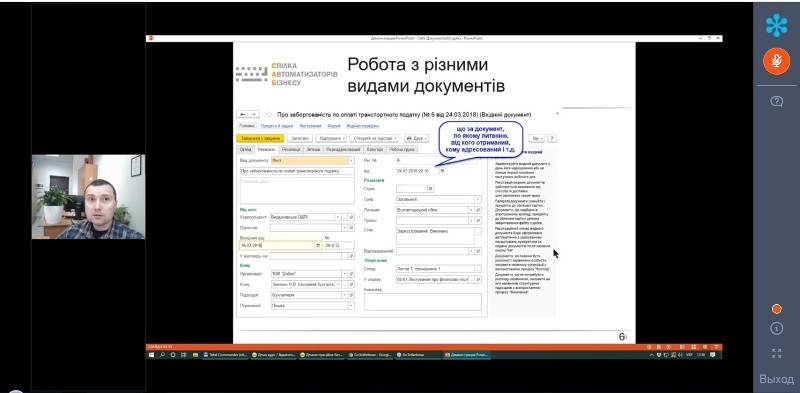
Task: Click into the Коментар text field
Action: tap(422, 302)
